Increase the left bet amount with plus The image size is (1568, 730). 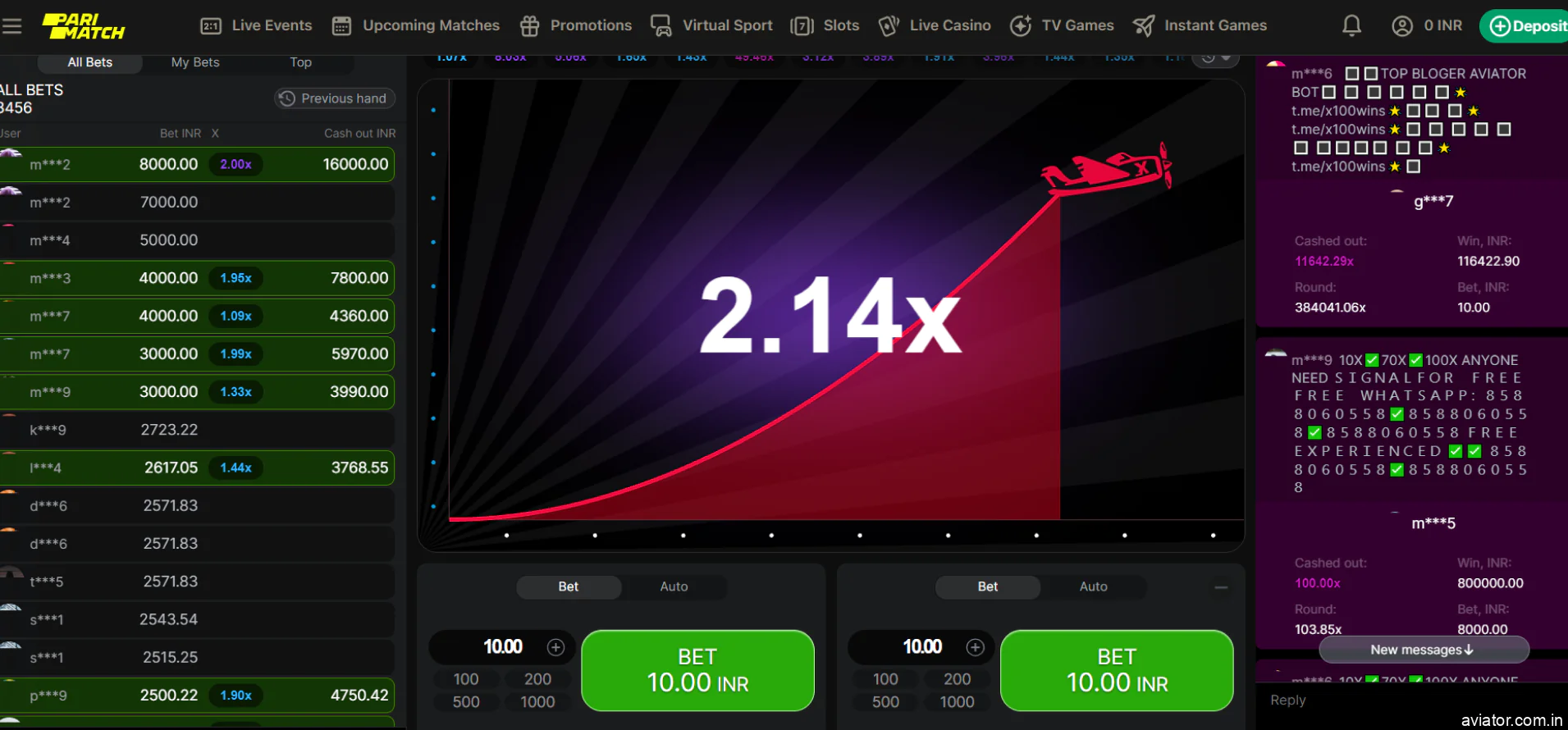click(x=555, y=647)
